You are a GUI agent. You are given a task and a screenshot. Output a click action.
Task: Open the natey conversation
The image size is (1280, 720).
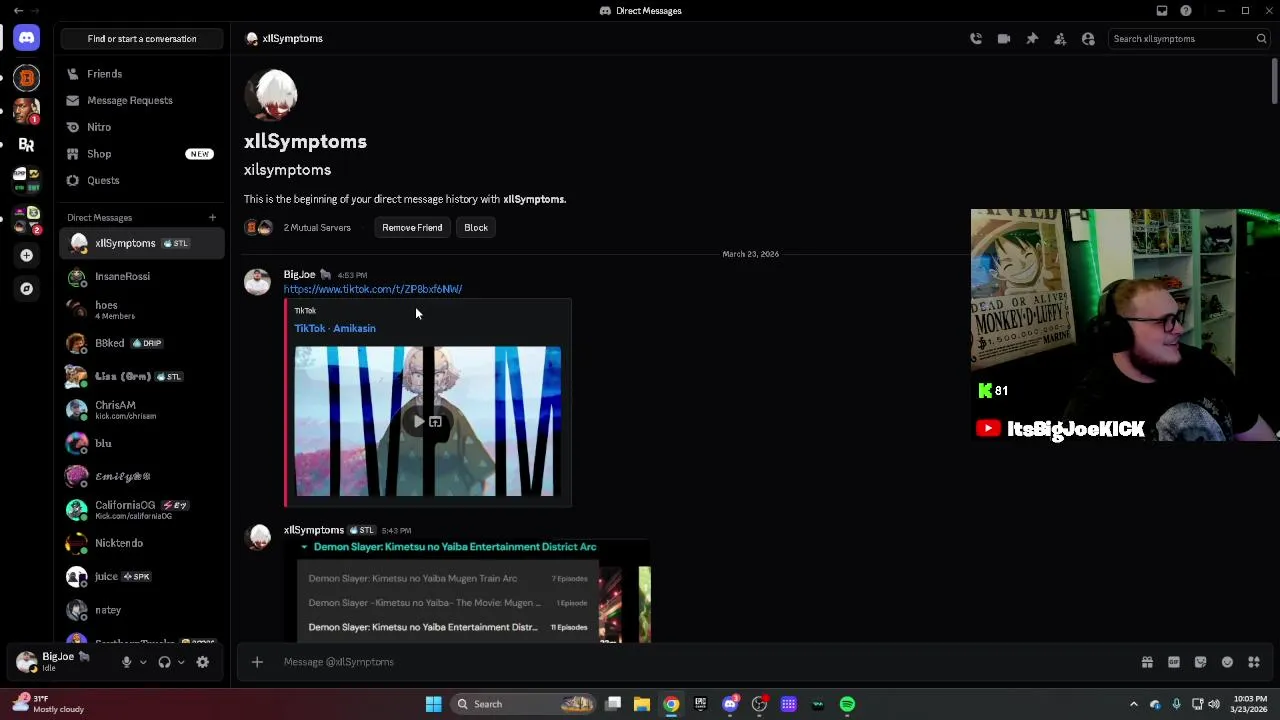(142, 610)
